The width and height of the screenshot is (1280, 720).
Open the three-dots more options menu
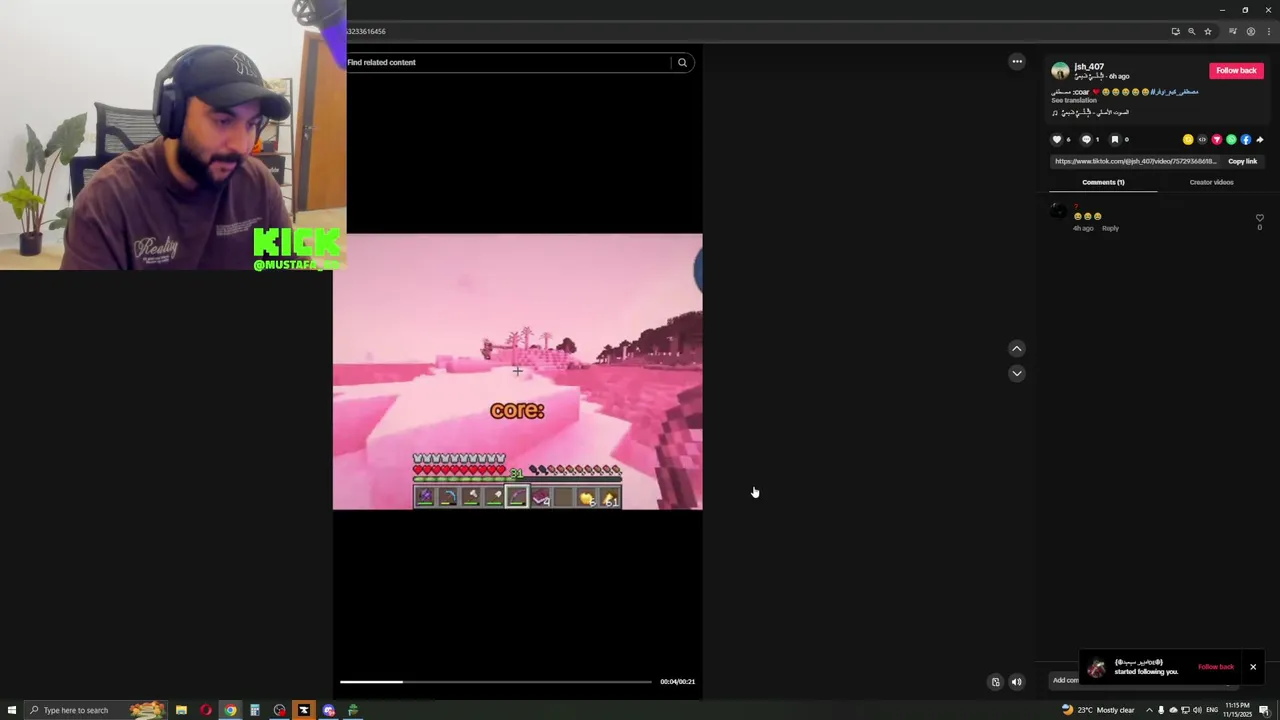(x=1017, y=61)
